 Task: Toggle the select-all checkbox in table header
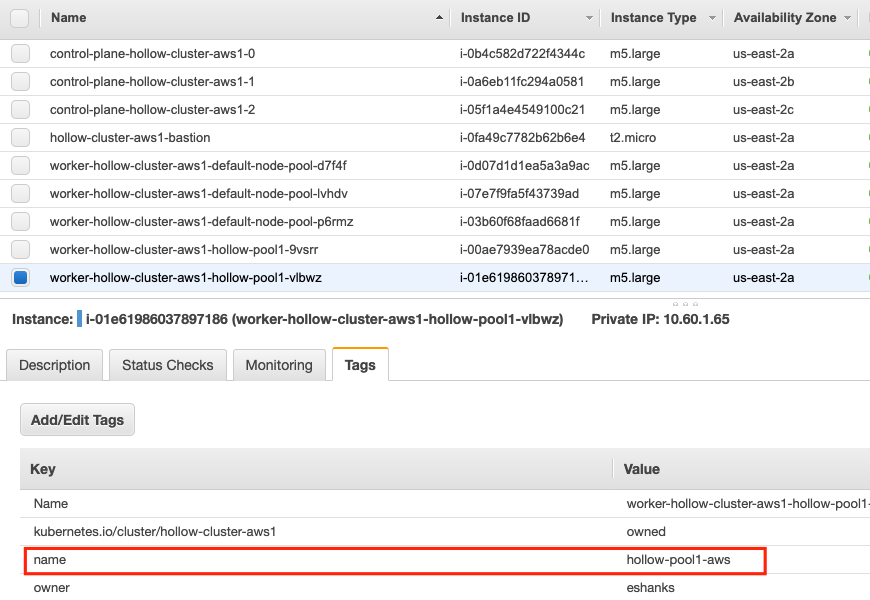[x=20, y=18]
